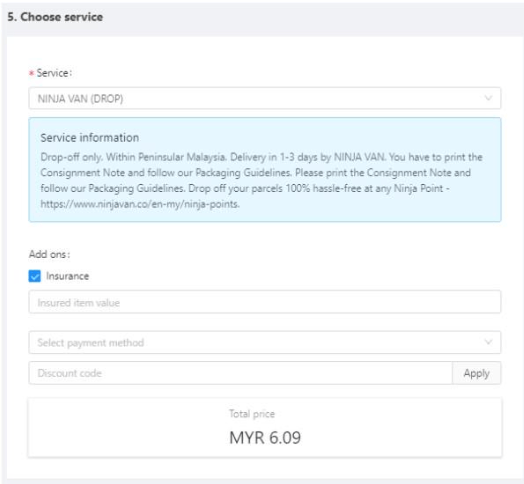Click the blue Service information box
Screen dimensions: 524x484
(x=265, y=169)
